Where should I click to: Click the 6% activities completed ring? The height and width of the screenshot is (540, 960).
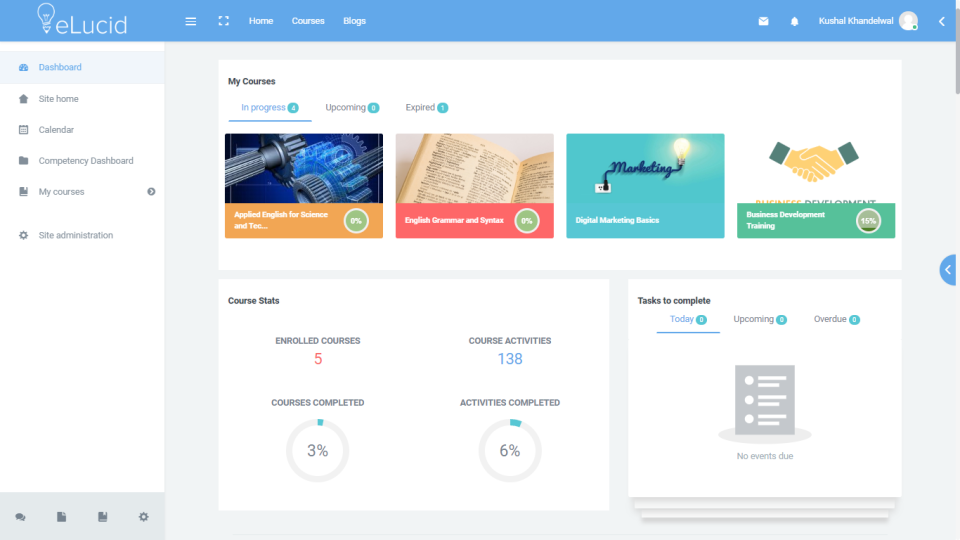point(510,451)
